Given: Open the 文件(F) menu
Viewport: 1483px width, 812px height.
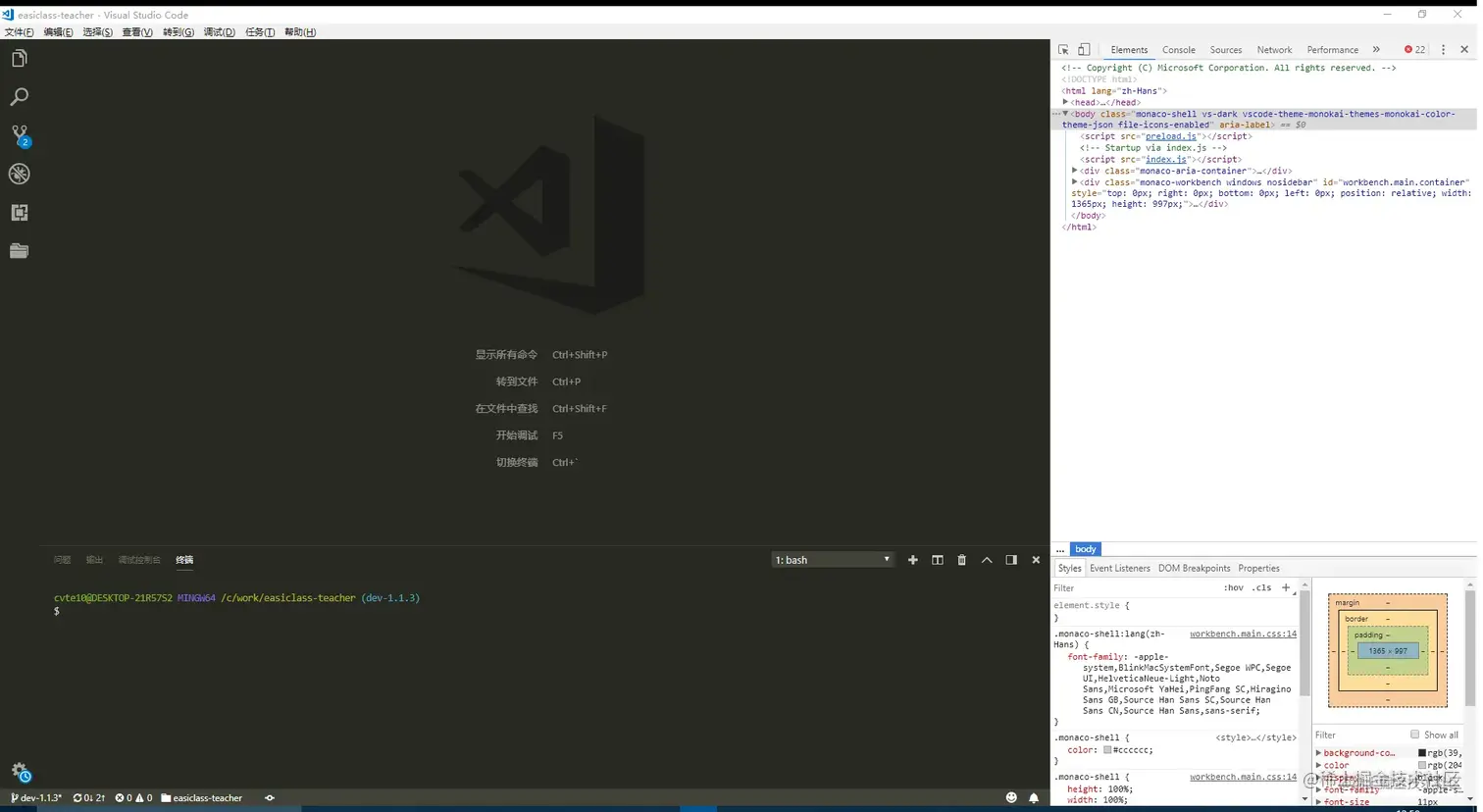Looking at the screenshot, I should point(19,32).
